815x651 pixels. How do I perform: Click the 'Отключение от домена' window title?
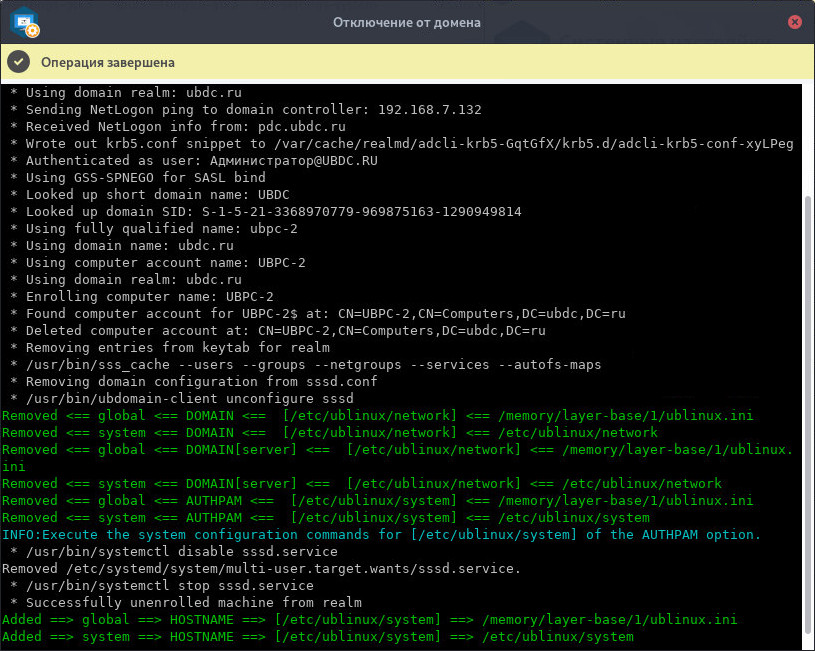407,22
